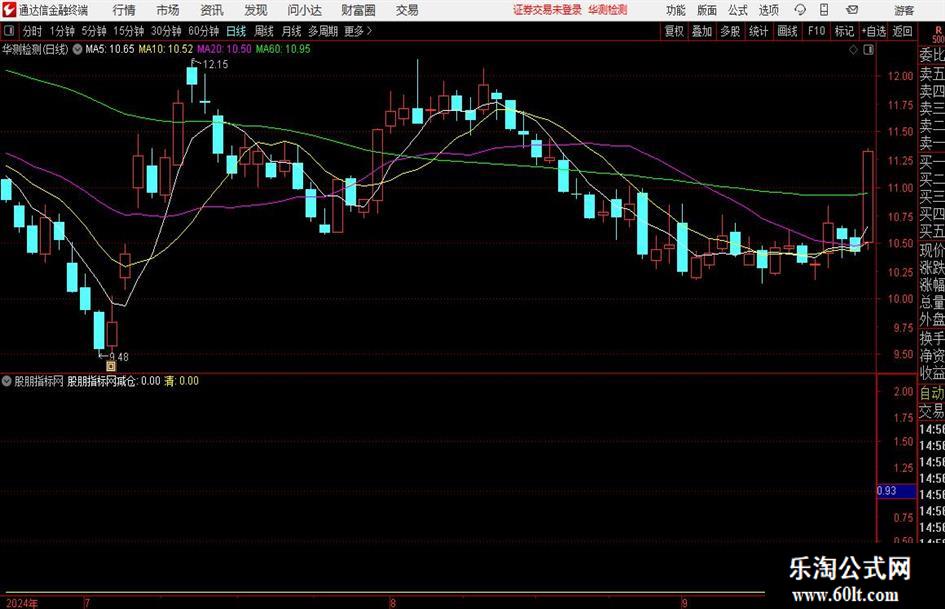Open the 选项 menu
The image size is (945, 609).
click(768, 10)
